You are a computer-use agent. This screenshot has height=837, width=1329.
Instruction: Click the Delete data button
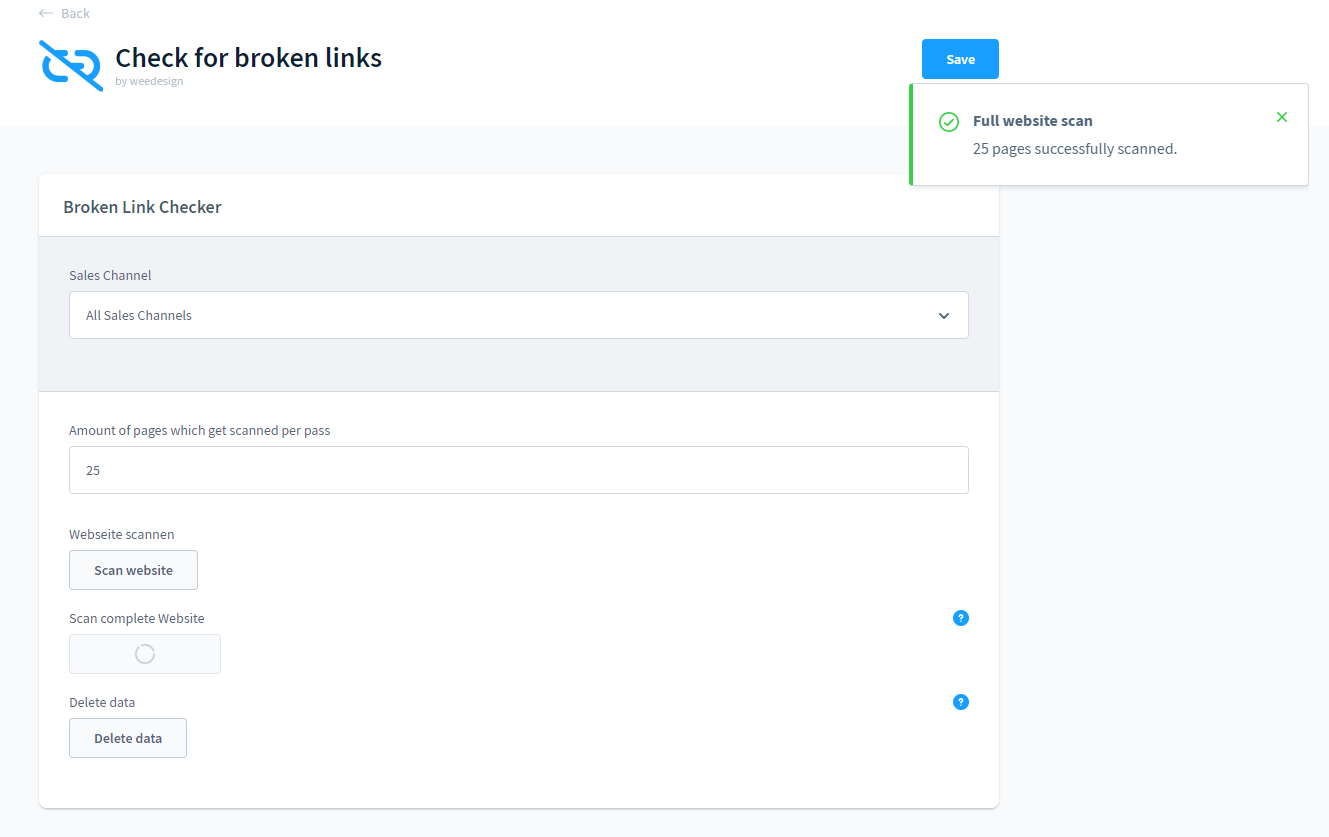[x=128, y=738]
